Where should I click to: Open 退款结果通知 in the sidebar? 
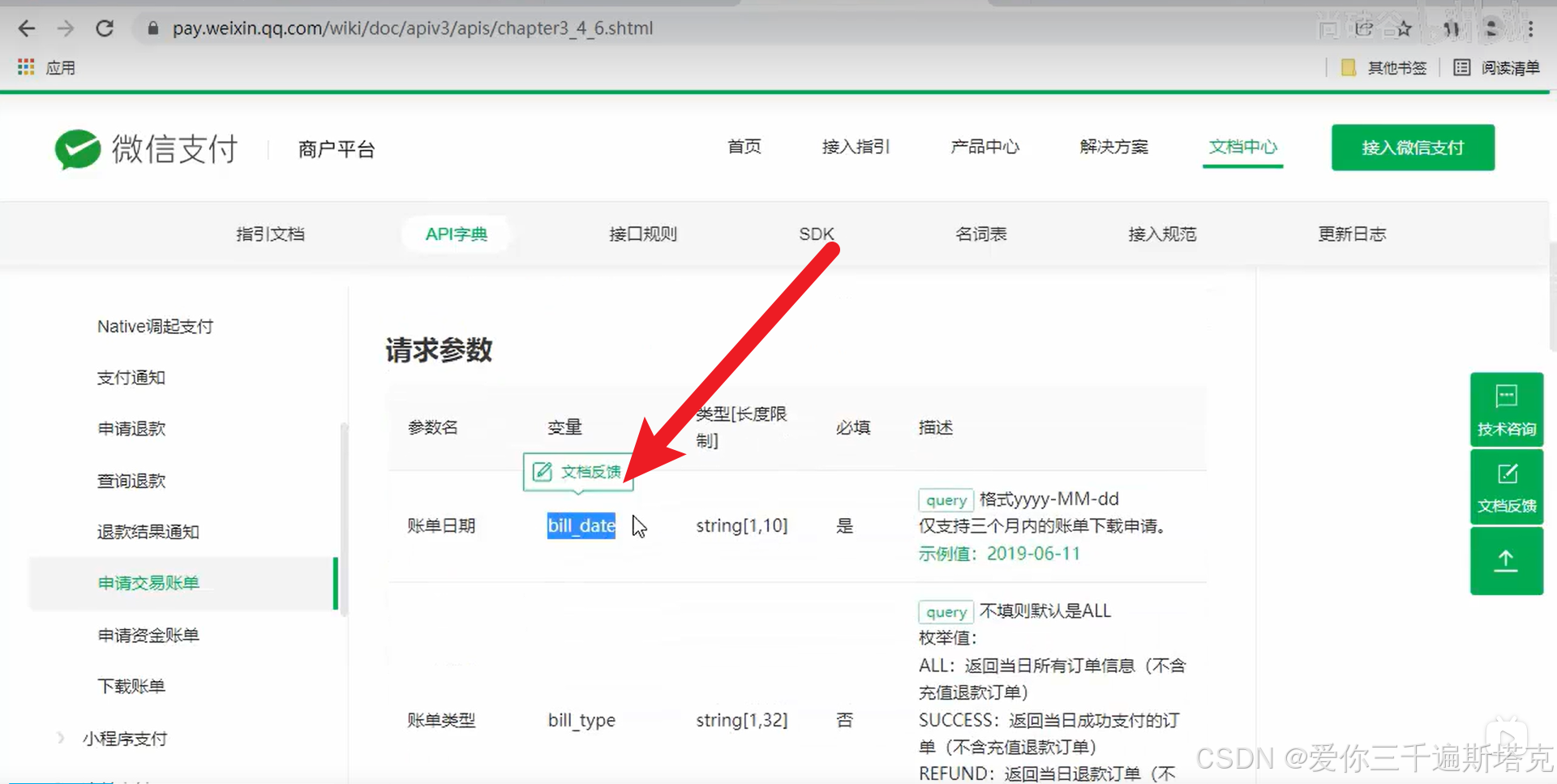click(x=148, y=532)
